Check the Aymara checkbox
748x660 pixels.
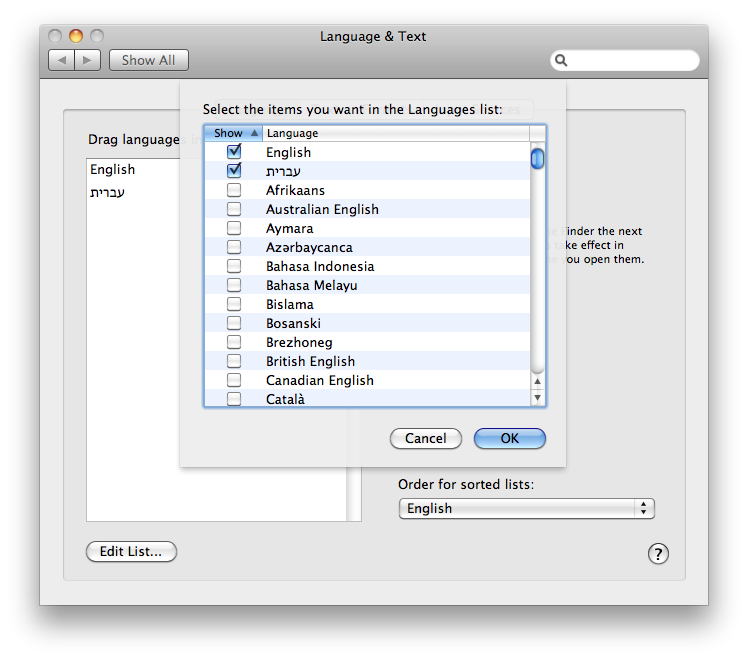click(234, 228)
